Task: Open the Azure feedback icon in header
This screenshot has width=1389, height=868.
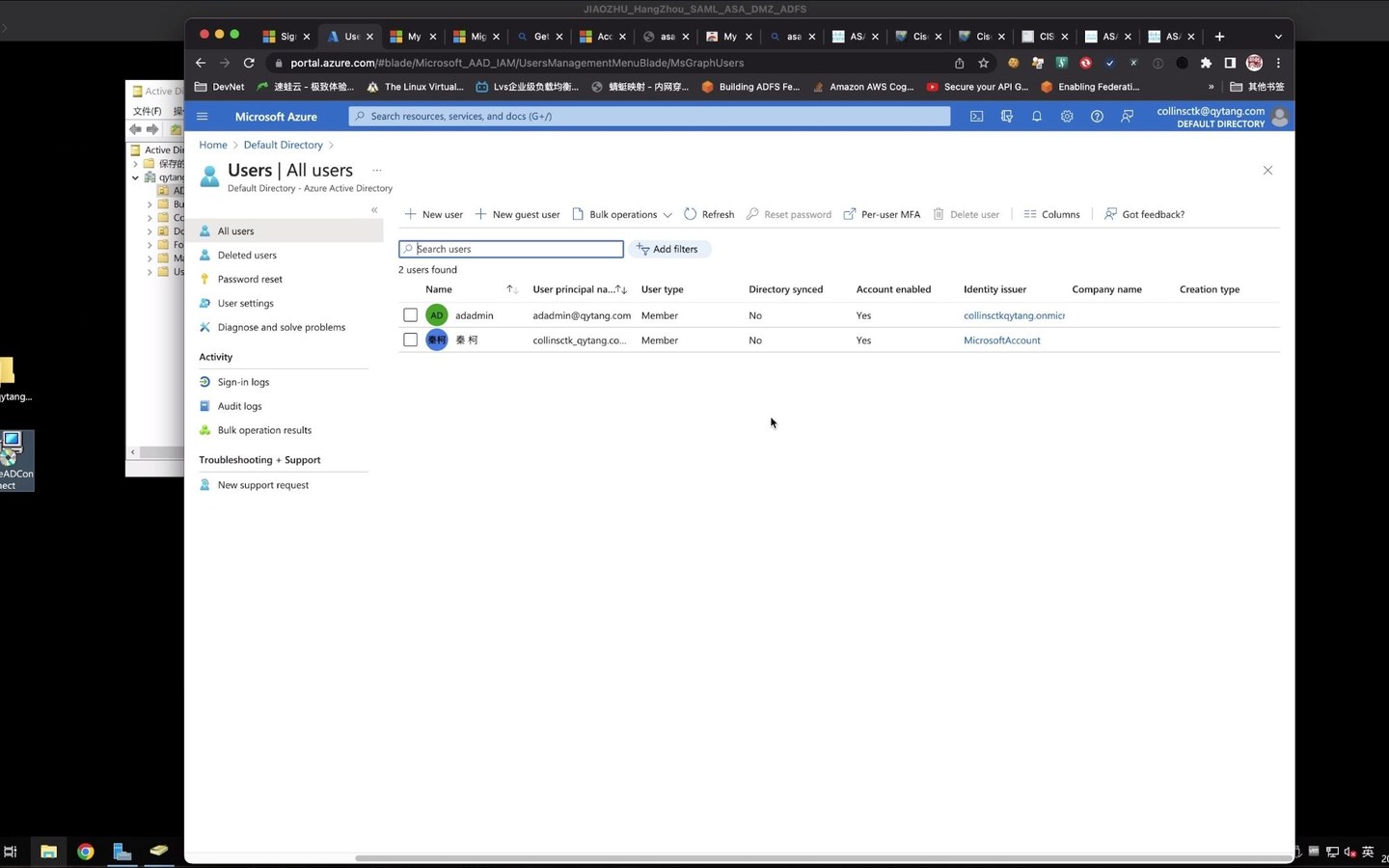Action: [1127, 116]
